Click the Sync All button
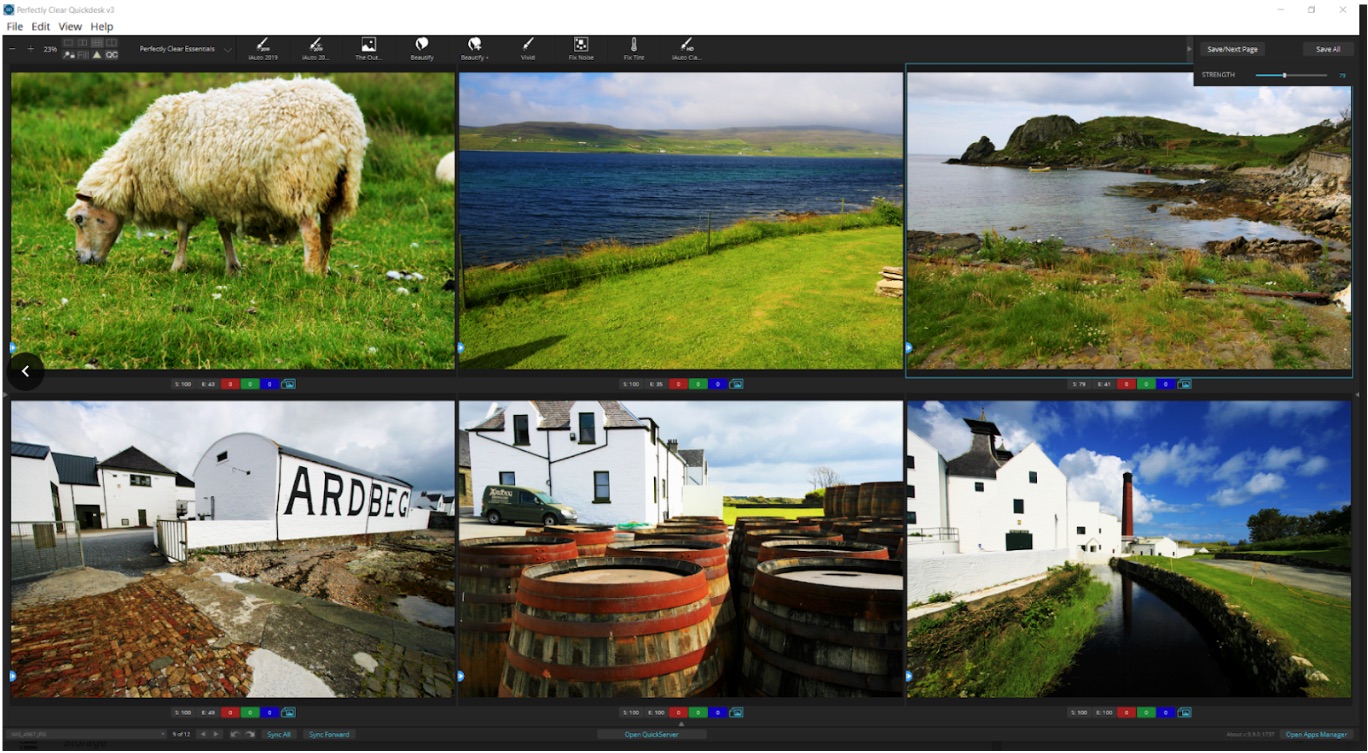This screenshot has height=753, width=1368. (x=279, y=734)
